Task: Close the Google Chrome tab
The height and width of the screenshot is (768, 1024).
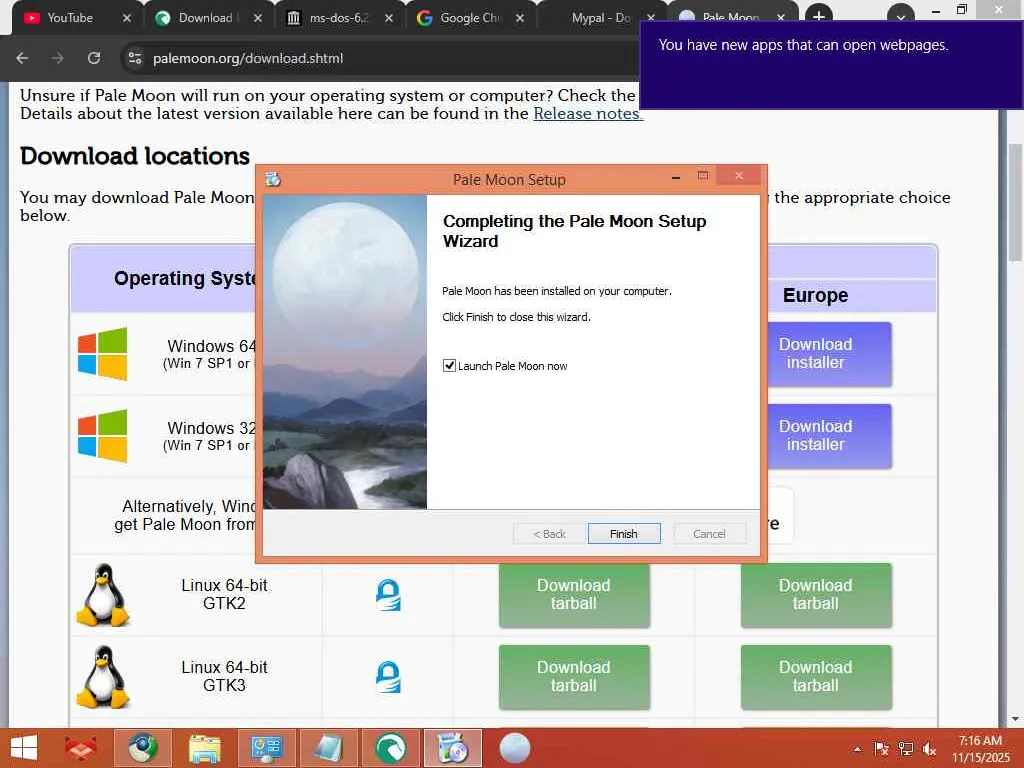Action: (520, 18)
